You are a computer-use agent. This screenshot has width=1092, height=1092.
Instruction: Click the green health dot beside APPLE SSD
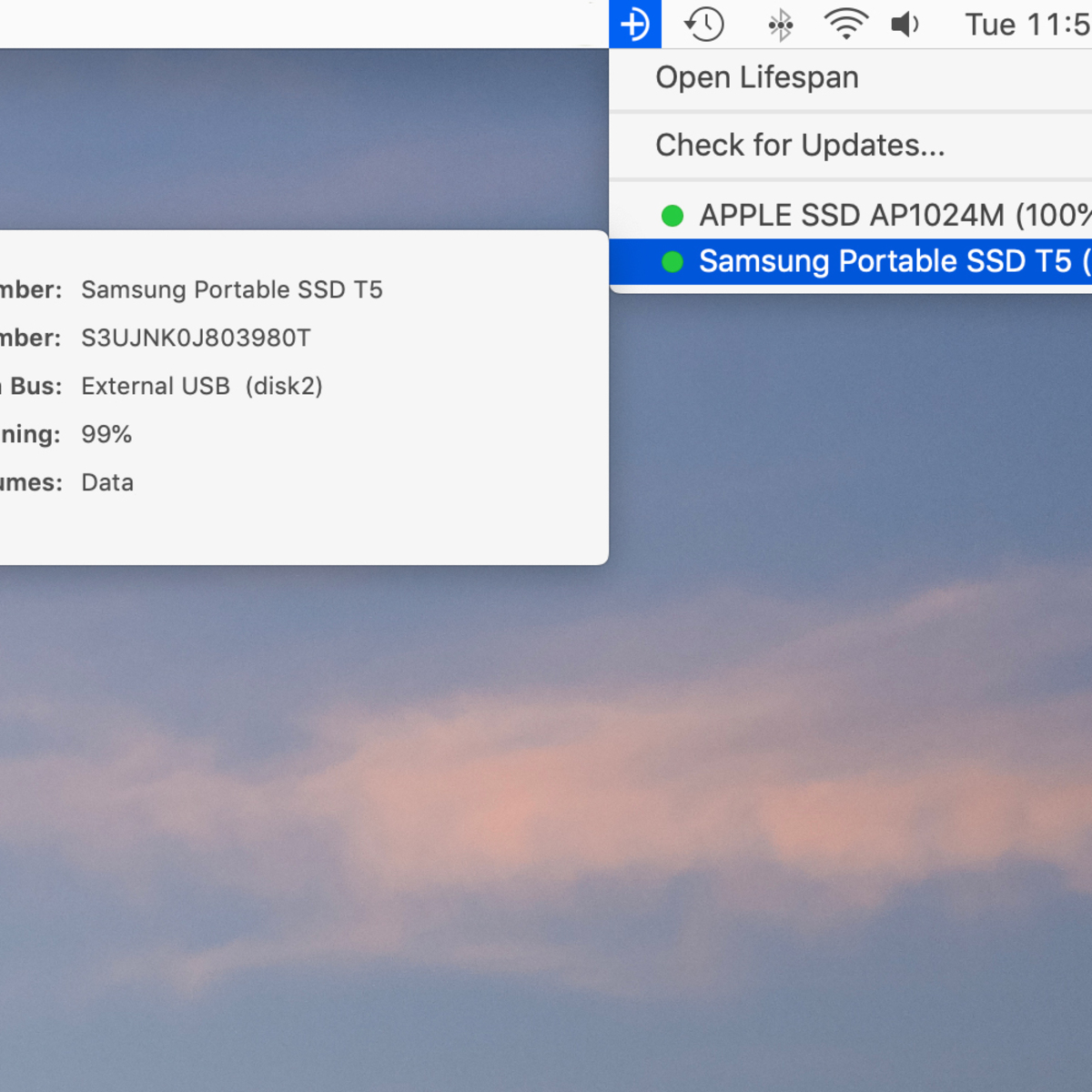click(x=673, y=216)
